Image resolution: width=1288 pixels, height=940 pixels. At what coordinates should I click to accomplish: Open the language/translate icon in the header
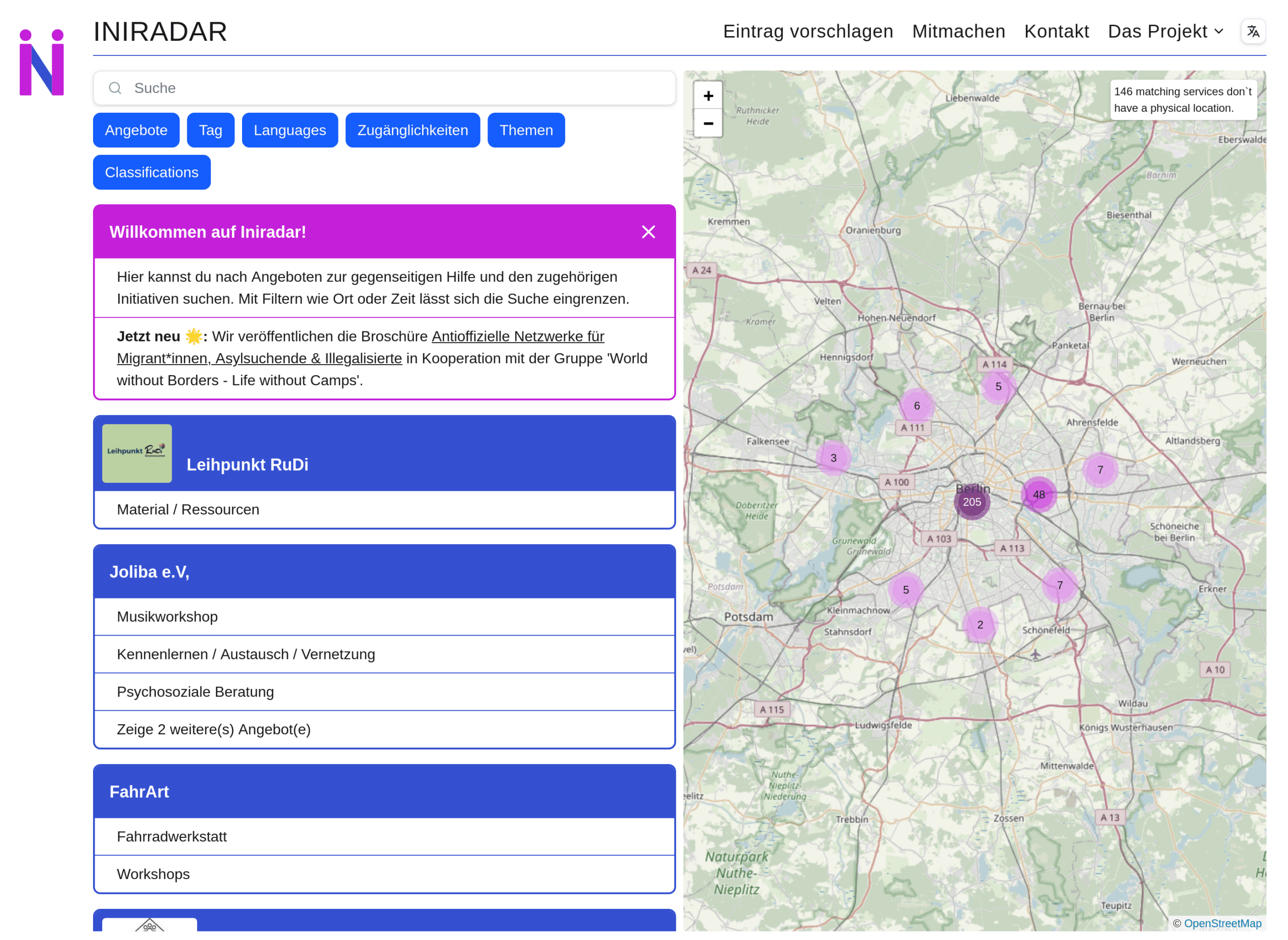click(x=1253, y=31)
